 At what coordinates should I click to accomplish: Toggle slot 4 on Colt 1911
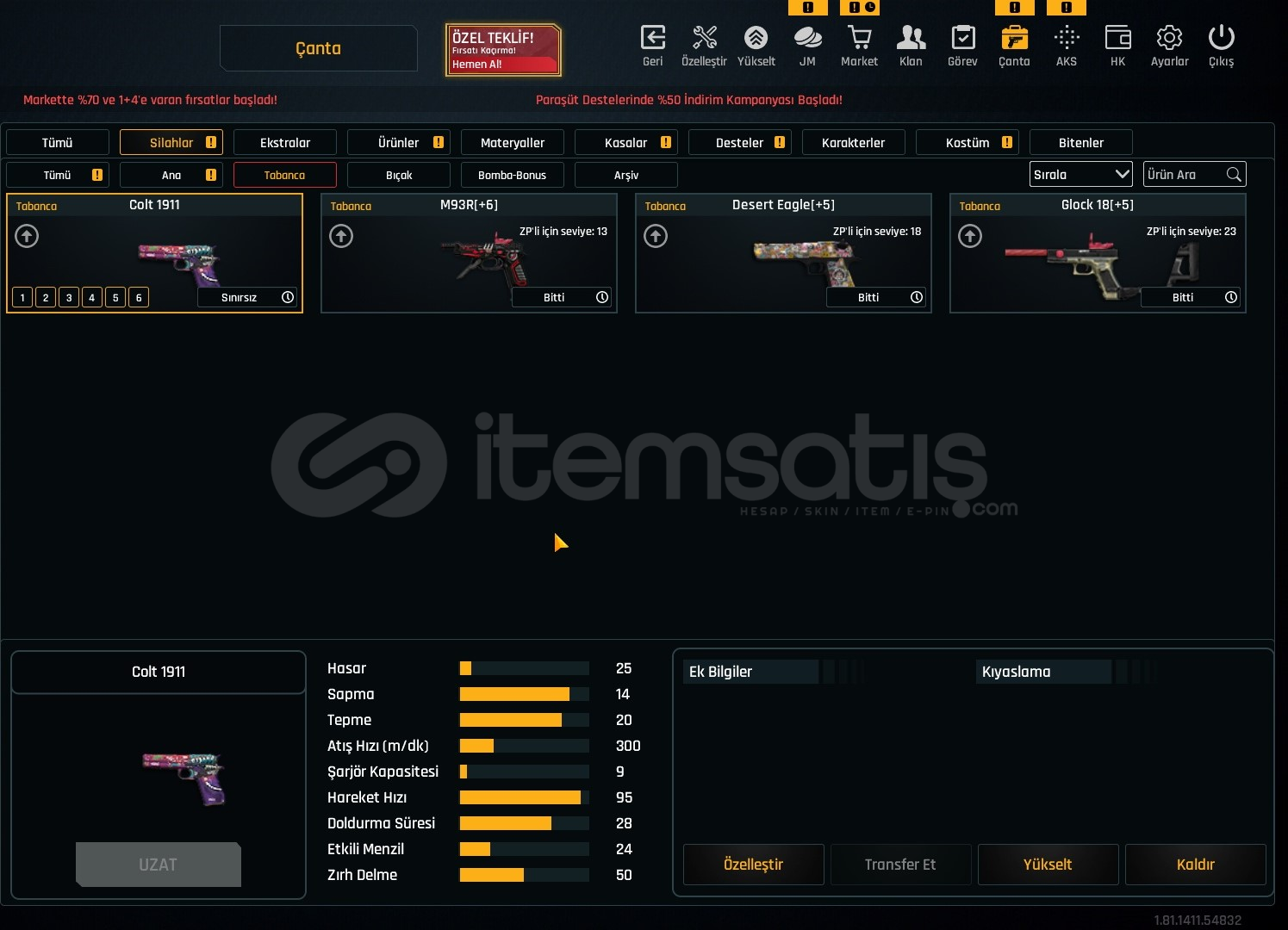pyautogui.click(x=92, y=297)
